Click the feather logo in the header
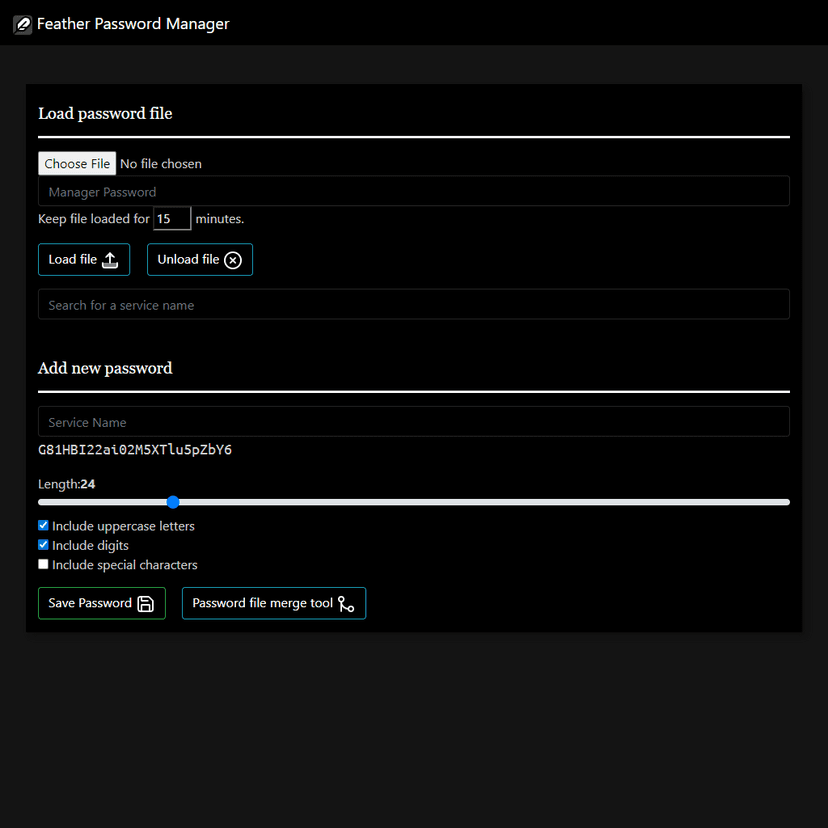 coord(22,24)
